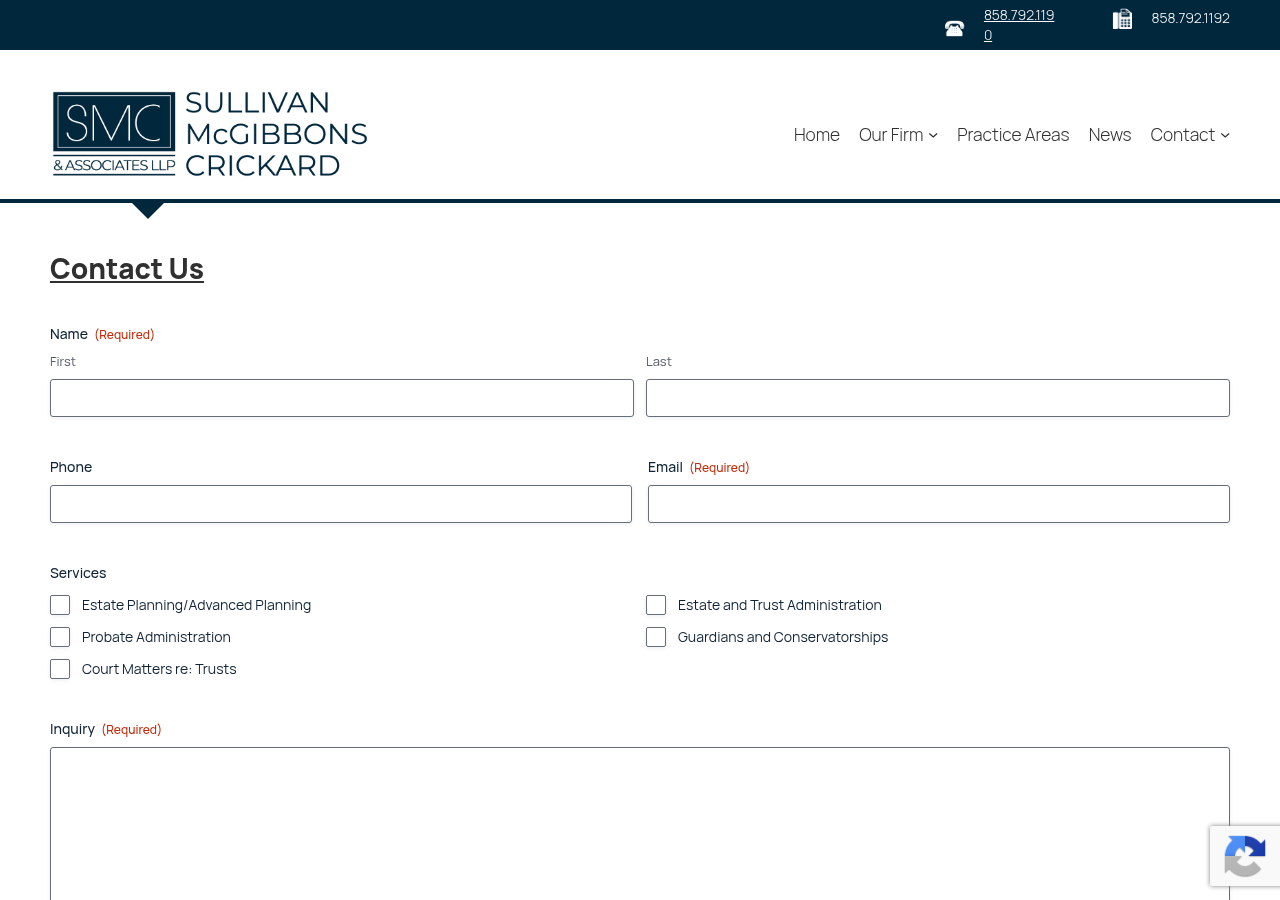Check Guardians and Conservatorships
1280x900 pixels.
point(656,637)
